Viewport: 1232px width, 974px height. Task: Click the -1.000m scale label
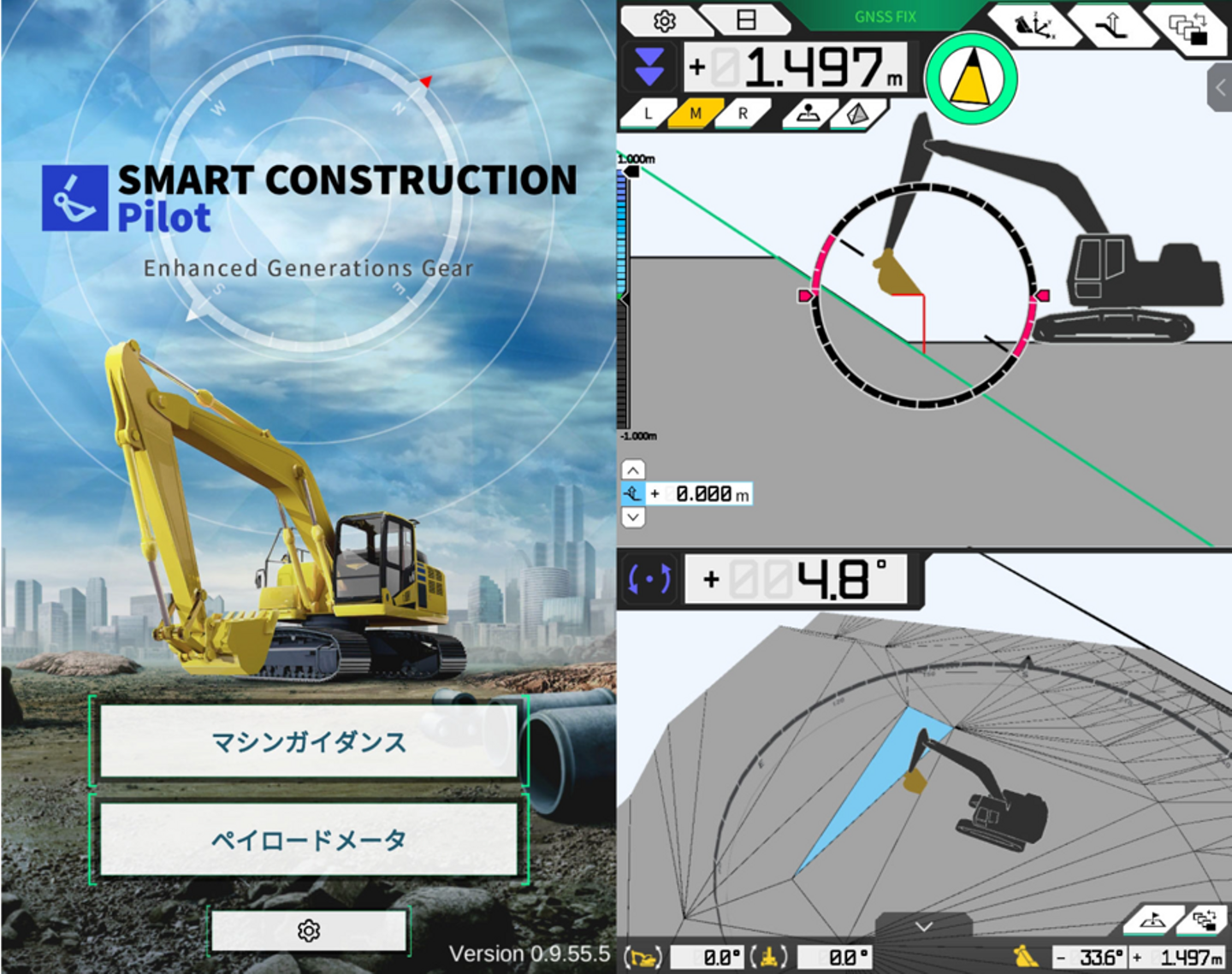[638, 436]
